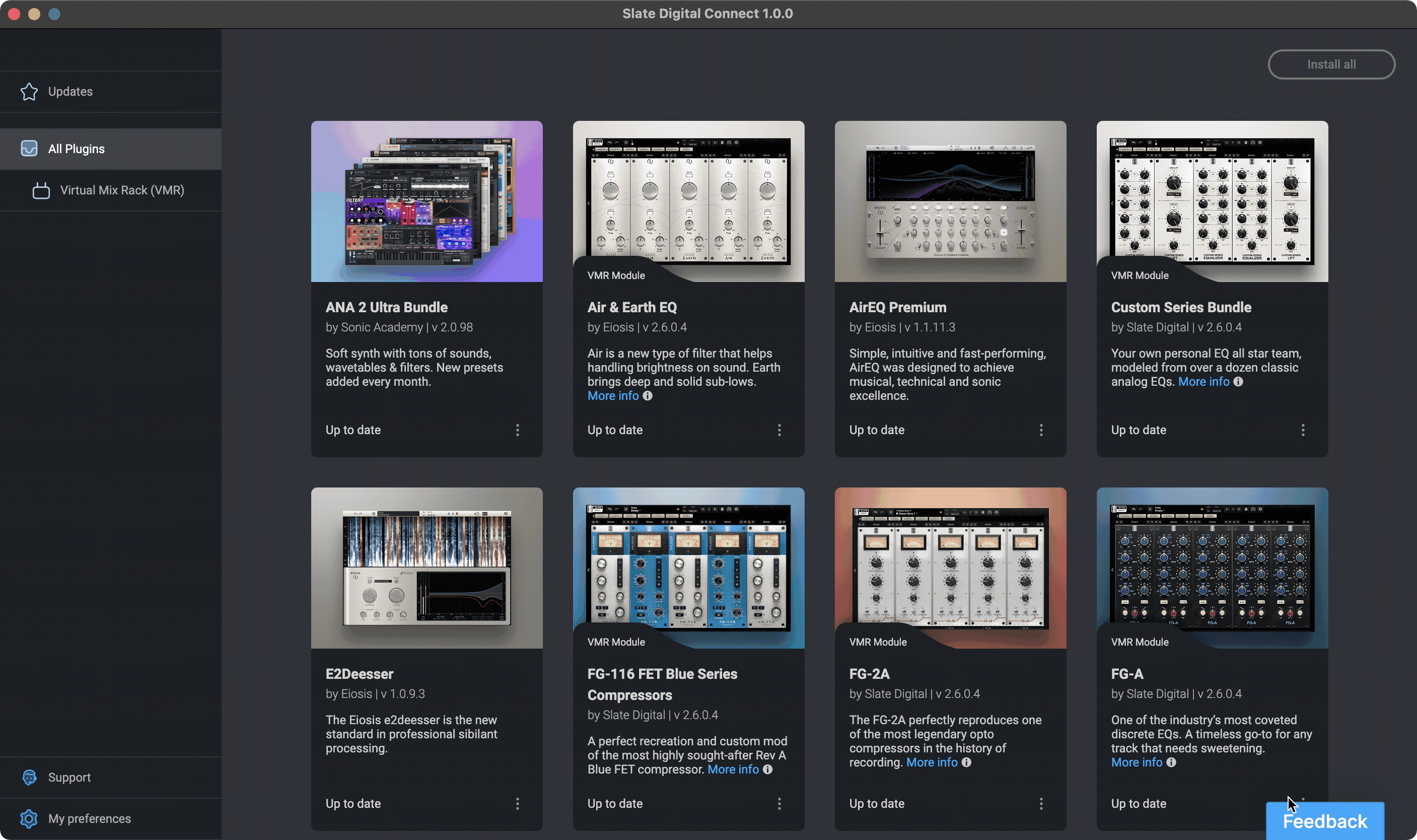
Task: Click the VMR Module label on FG-2A card
Action: 878,643
